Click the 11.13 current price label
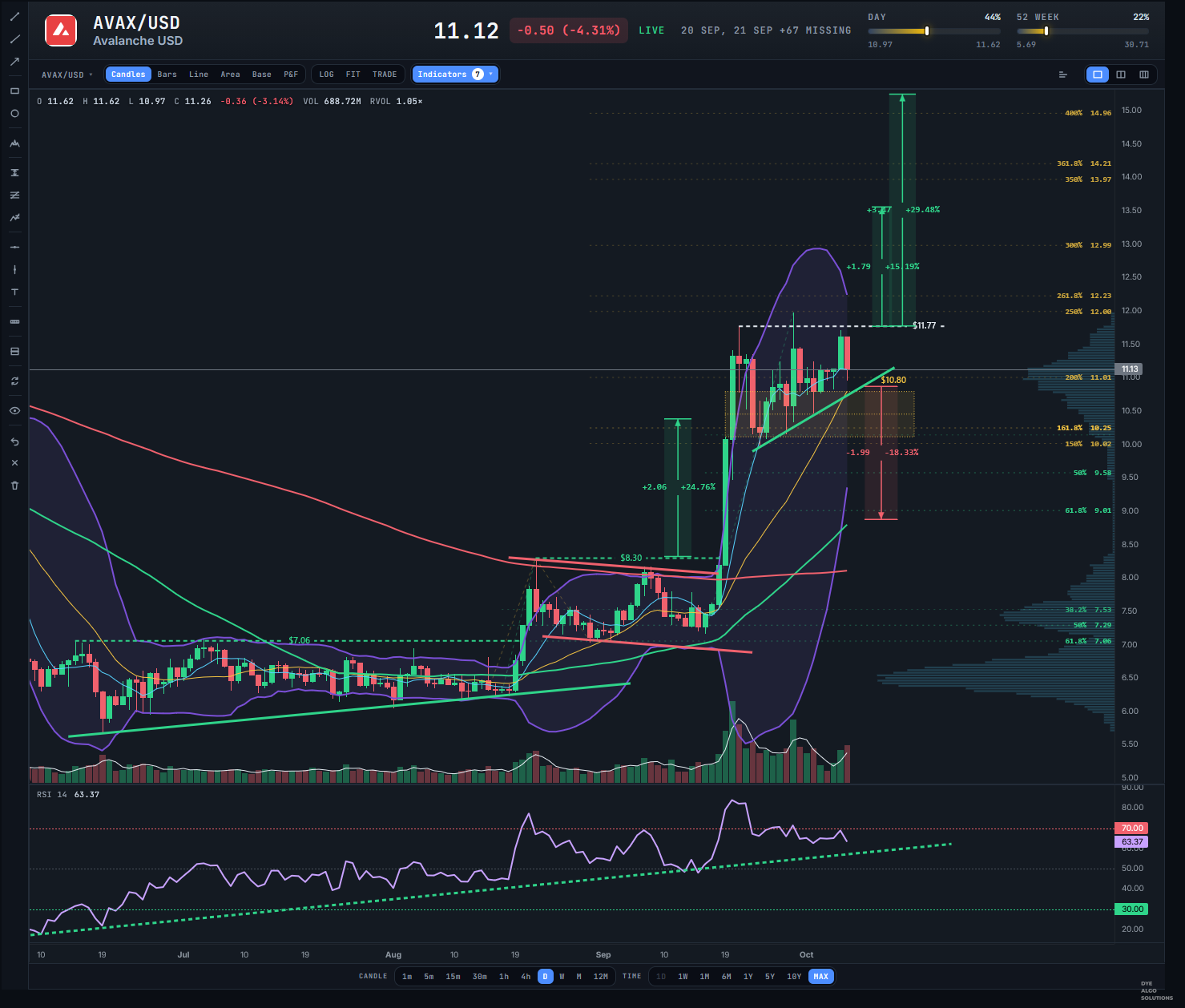This screenshot has height=1008, width=1185. click(x=1130, y=369)
